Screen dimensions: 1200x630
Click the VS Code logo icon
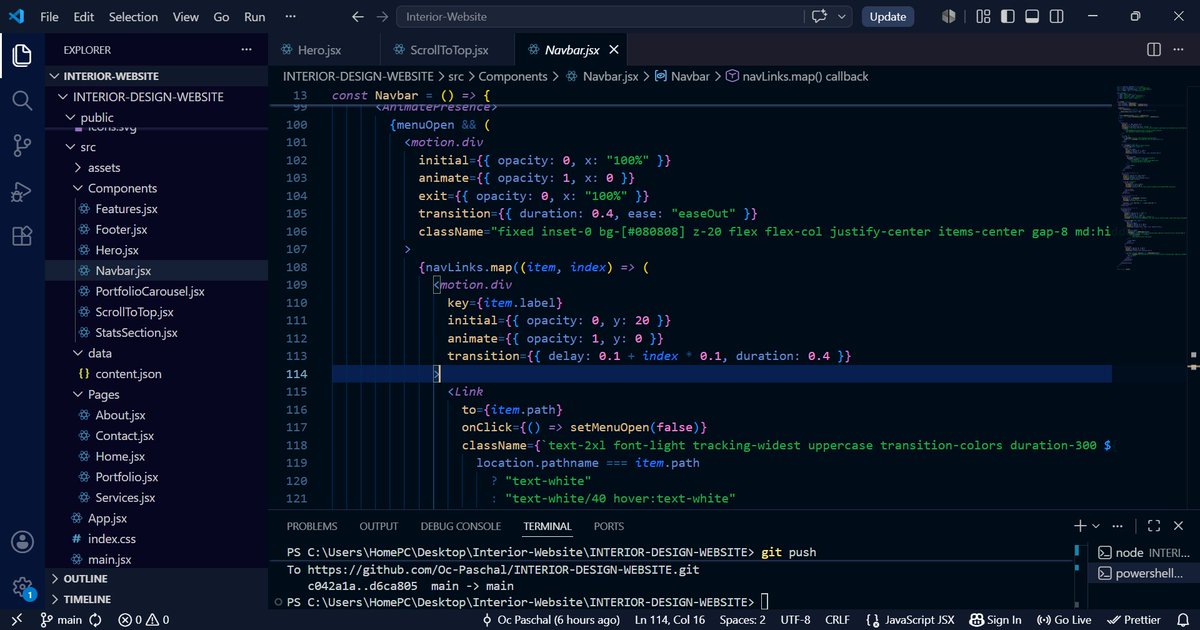(x=16, y=16)
